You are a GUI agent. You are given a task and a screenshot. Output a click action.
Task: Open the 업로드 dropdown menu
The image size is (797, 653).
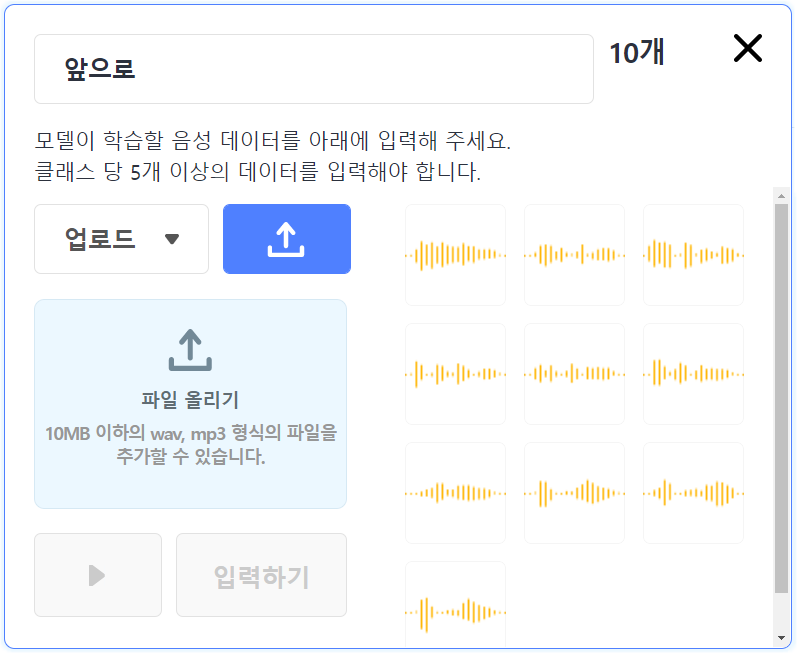click(121, 239)
